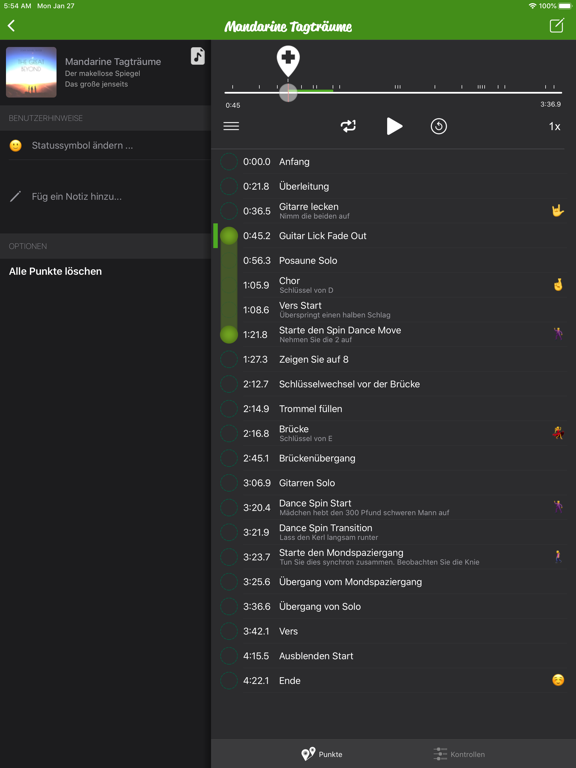This screenshot has width=576, height=768.
Task: Click the green loop segment on timeline
Action: tap(315, 91)
